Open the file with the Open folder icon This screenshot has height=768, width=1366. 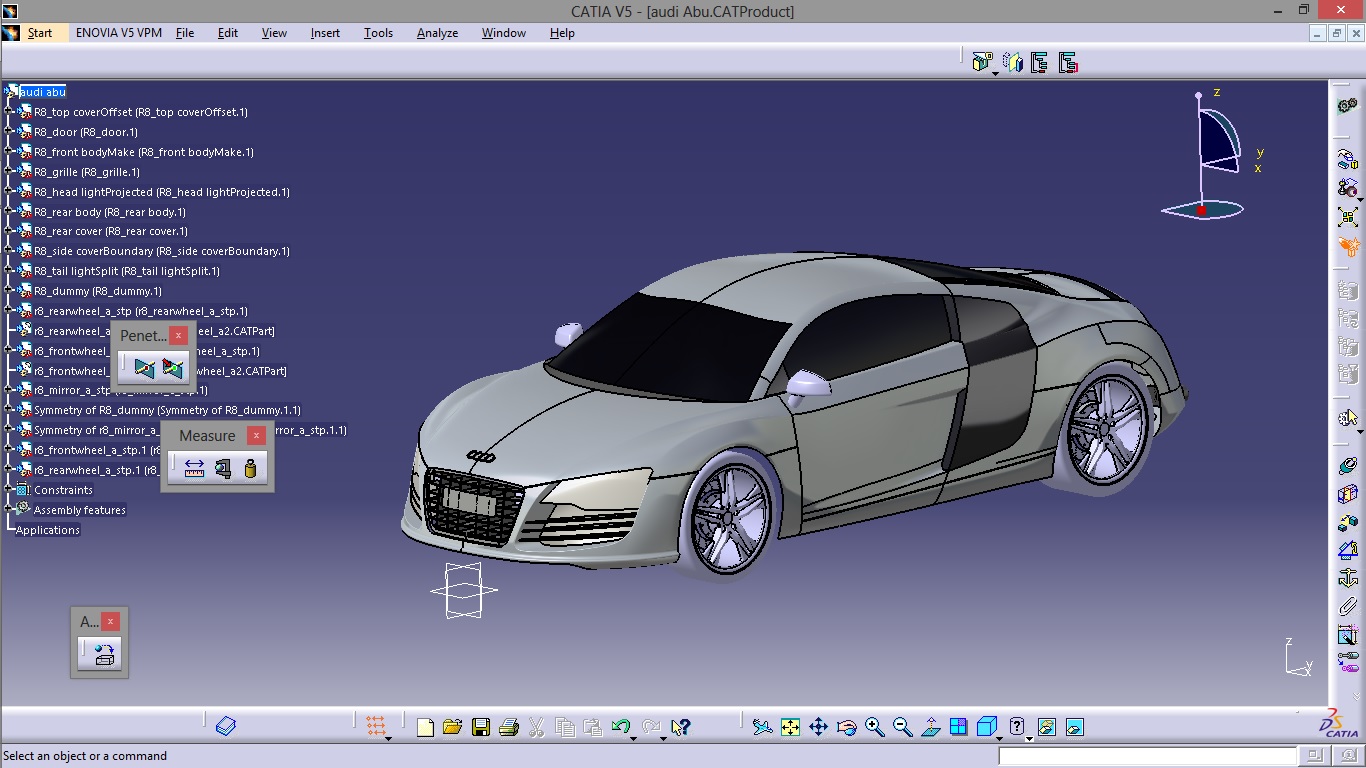[452, 727]
